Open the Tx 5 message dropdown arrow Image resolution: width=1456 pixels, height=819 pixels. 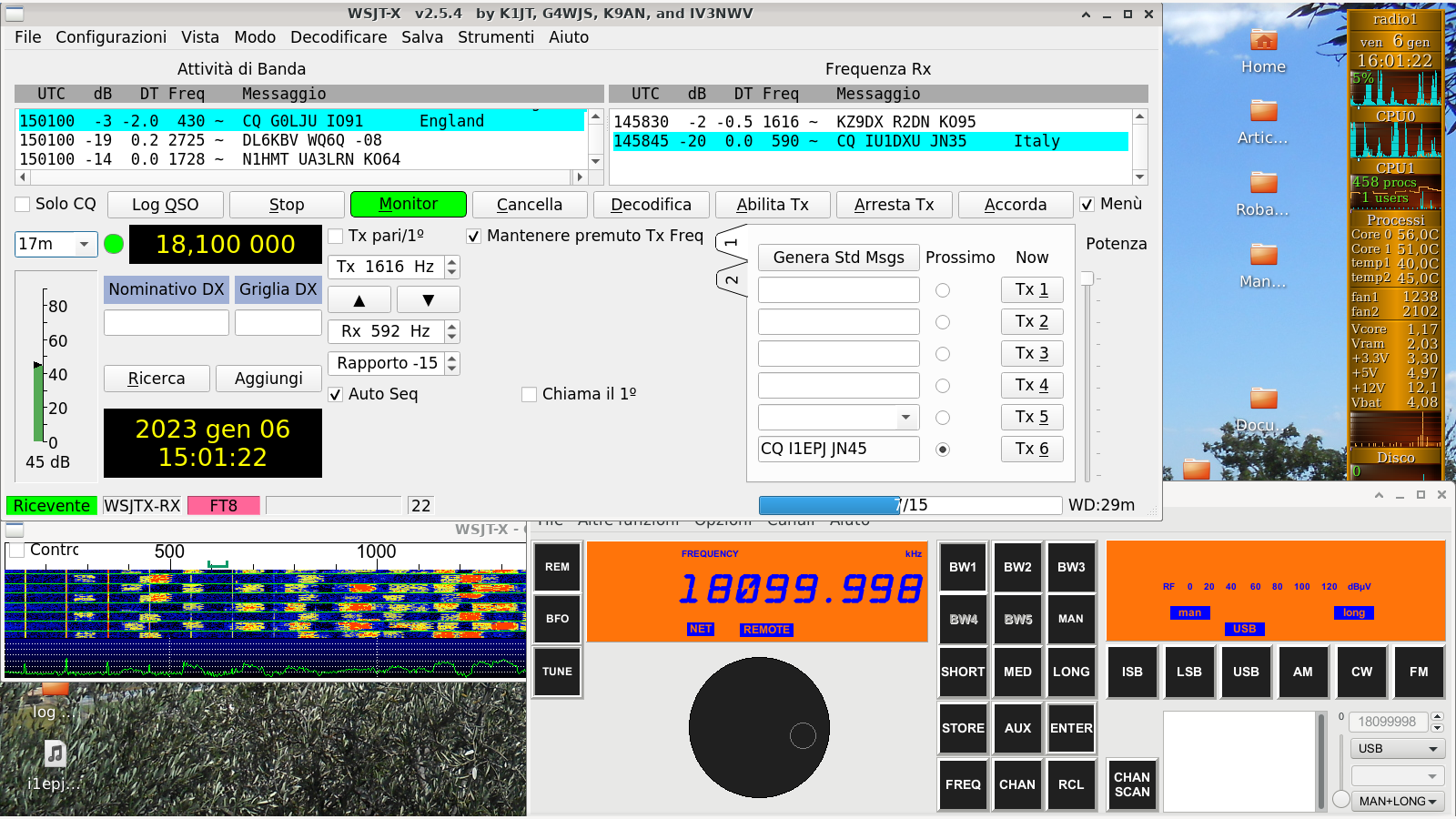point(905,418)
